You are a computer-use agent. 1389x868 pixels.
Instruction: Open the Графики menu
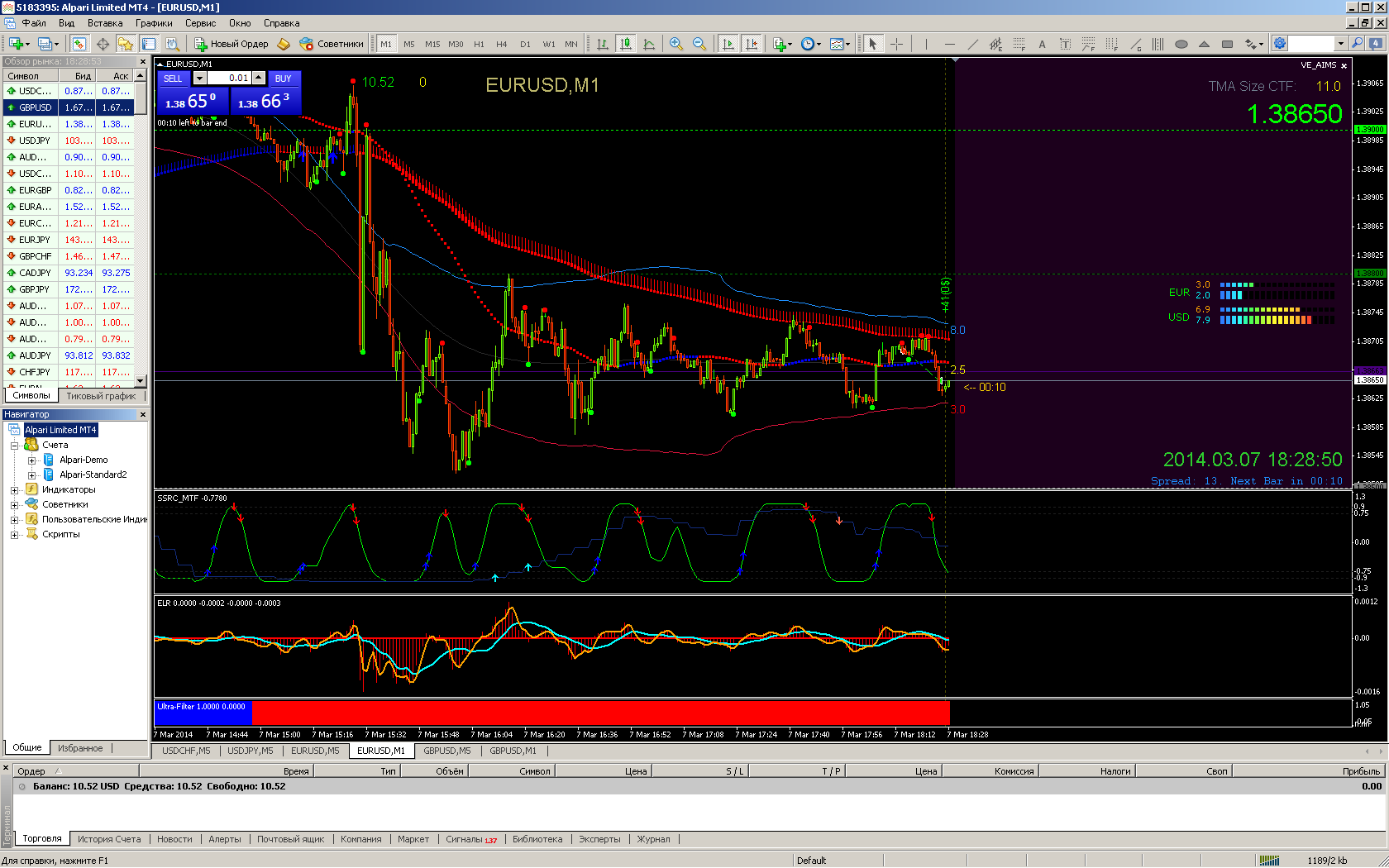pos(154,23)
